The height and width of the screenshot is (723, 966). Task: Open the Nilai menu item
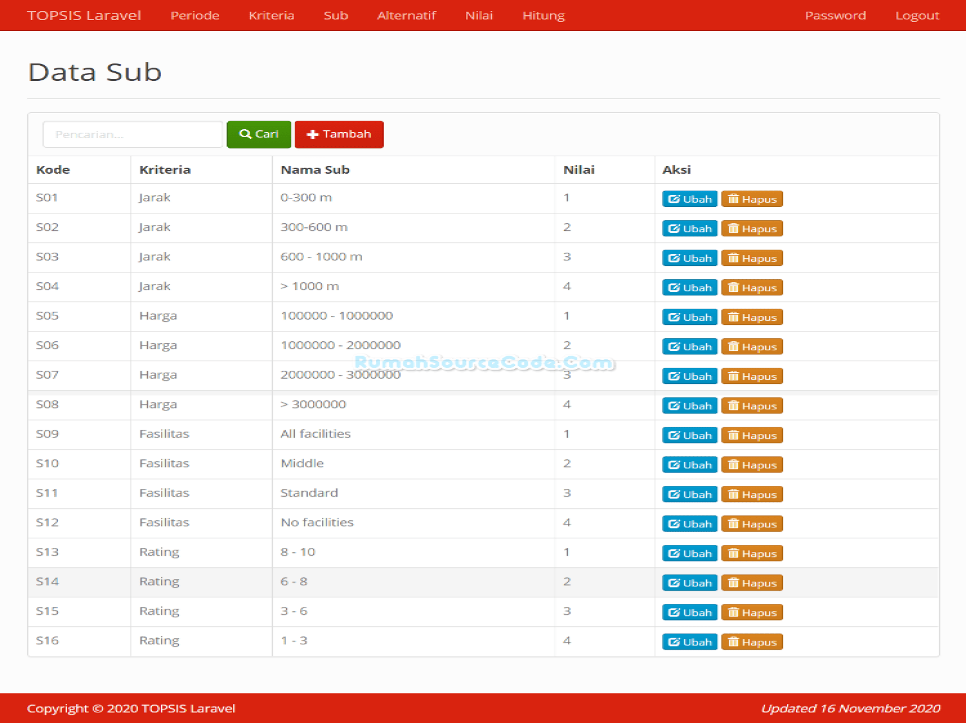[x=479, y=15]
